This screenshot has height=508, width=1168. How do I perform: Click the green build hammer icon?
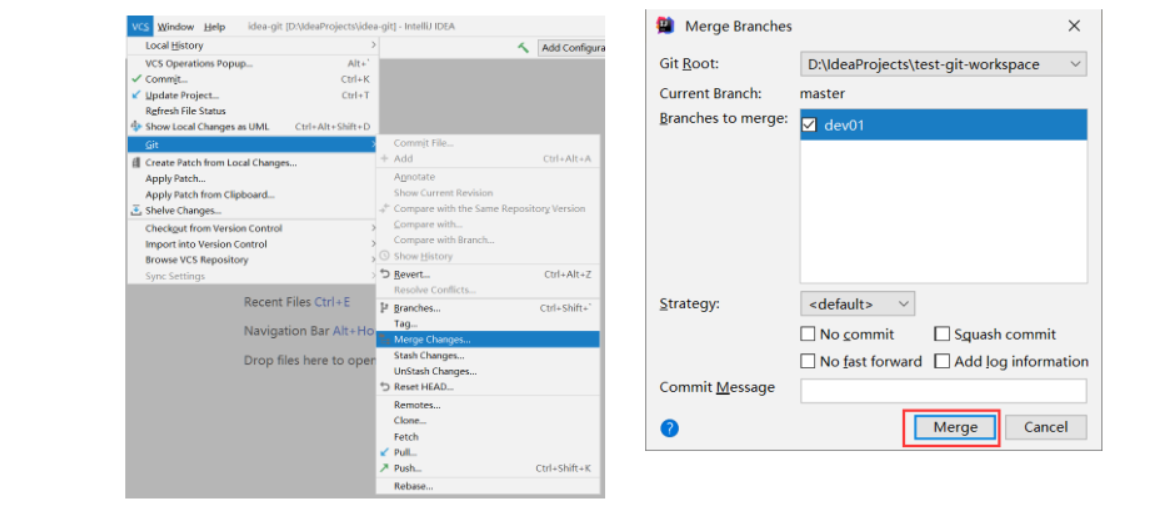tap(524, 48)
